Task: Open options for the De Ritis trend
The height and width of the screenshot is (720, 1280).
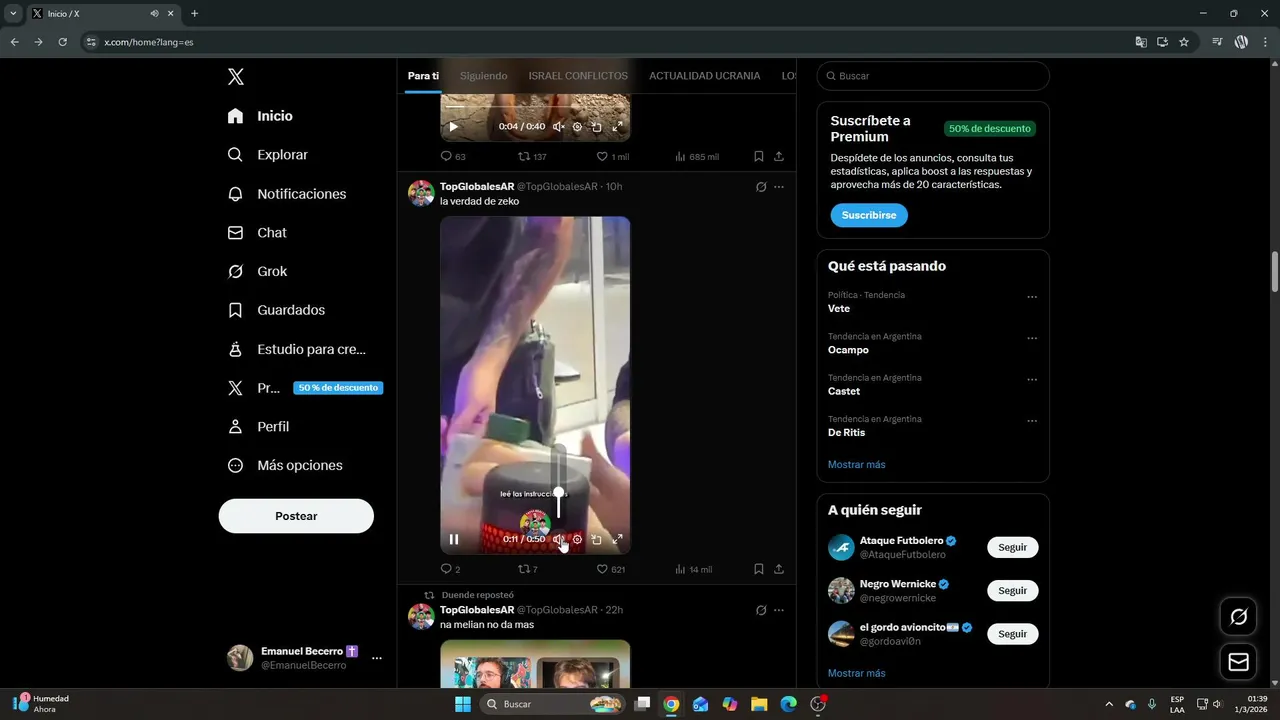Action: tap(1032, 421)
